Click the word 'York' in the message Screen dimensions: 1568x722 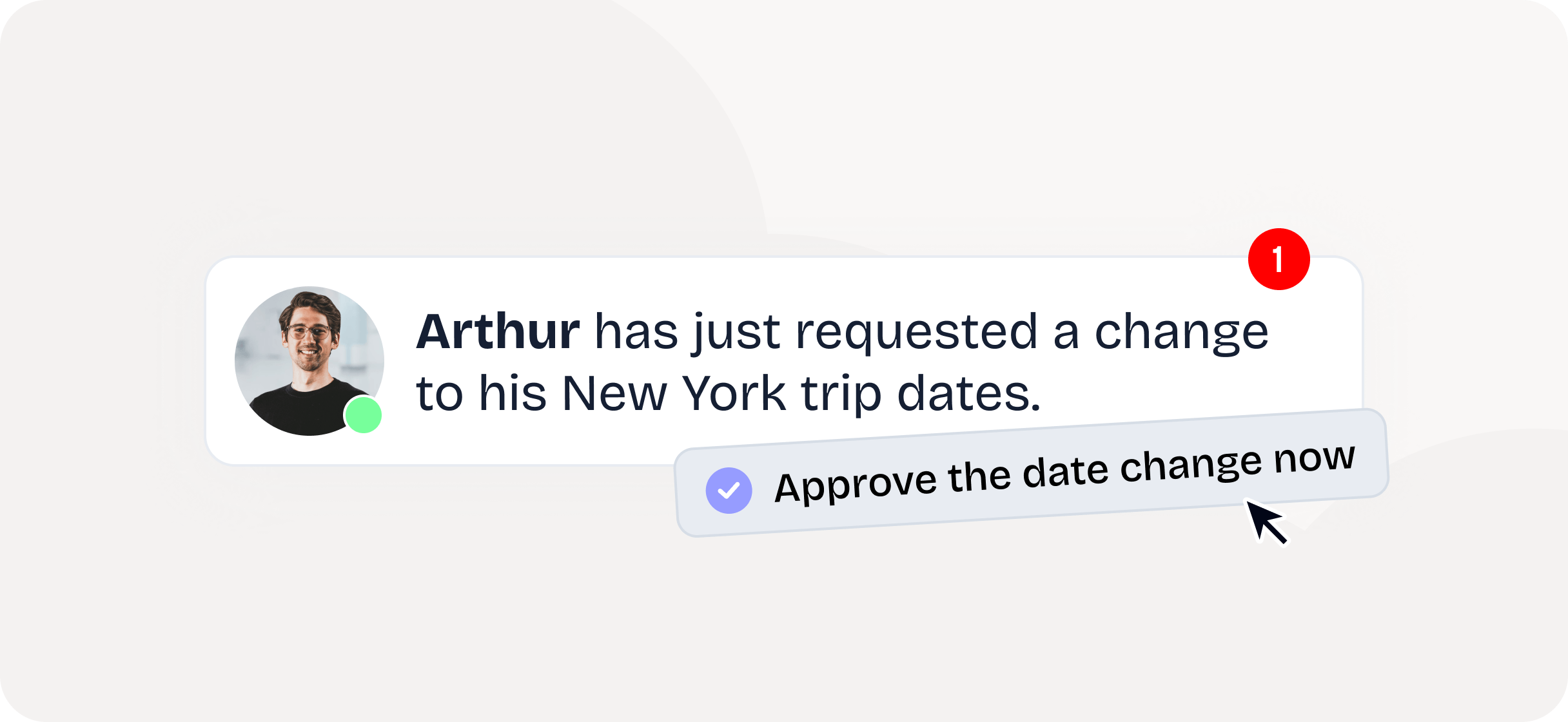[x=734, y=393]
